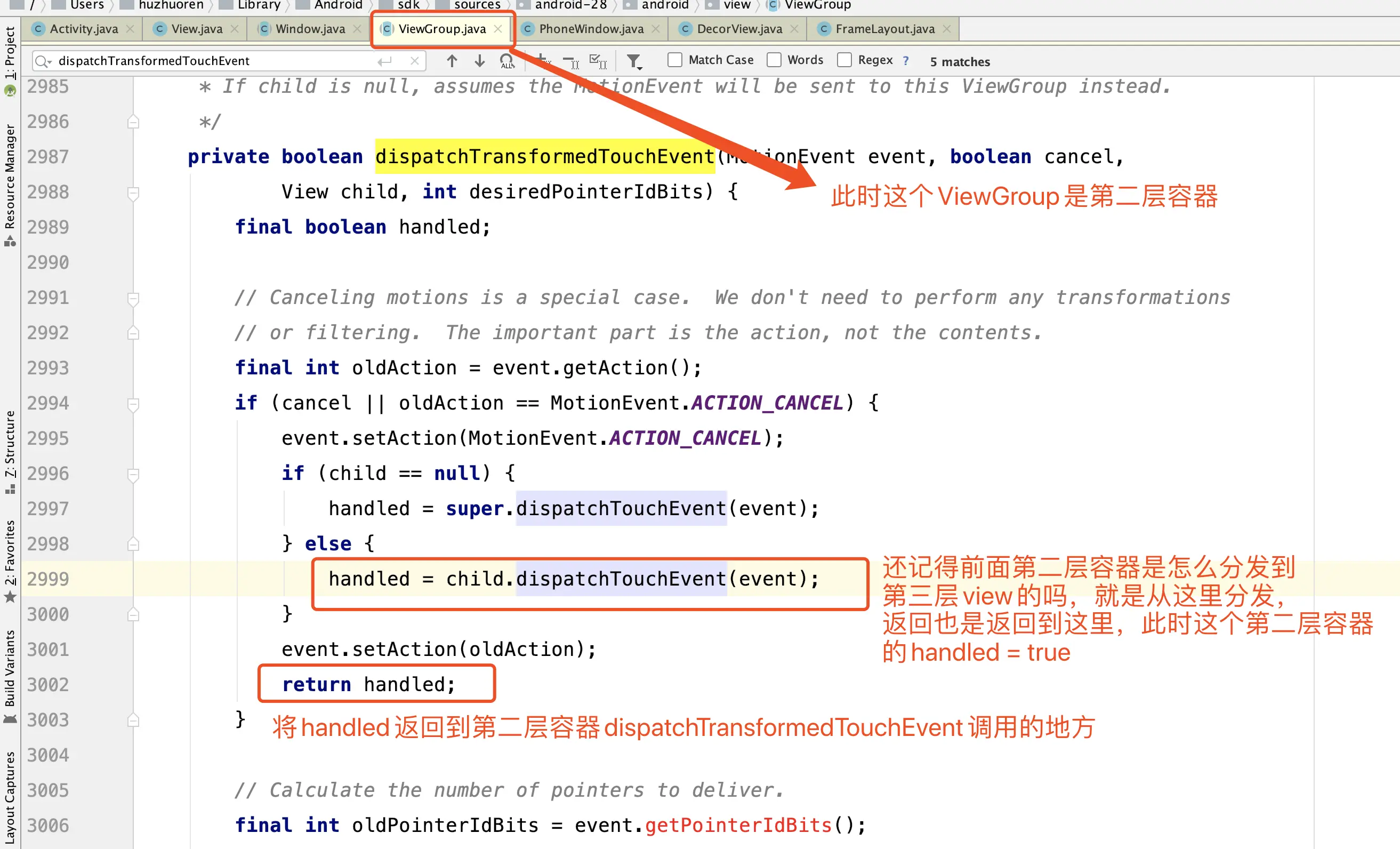Collapse code block at line 2994
Screen dimensions: 1400x849
[133, 404]
